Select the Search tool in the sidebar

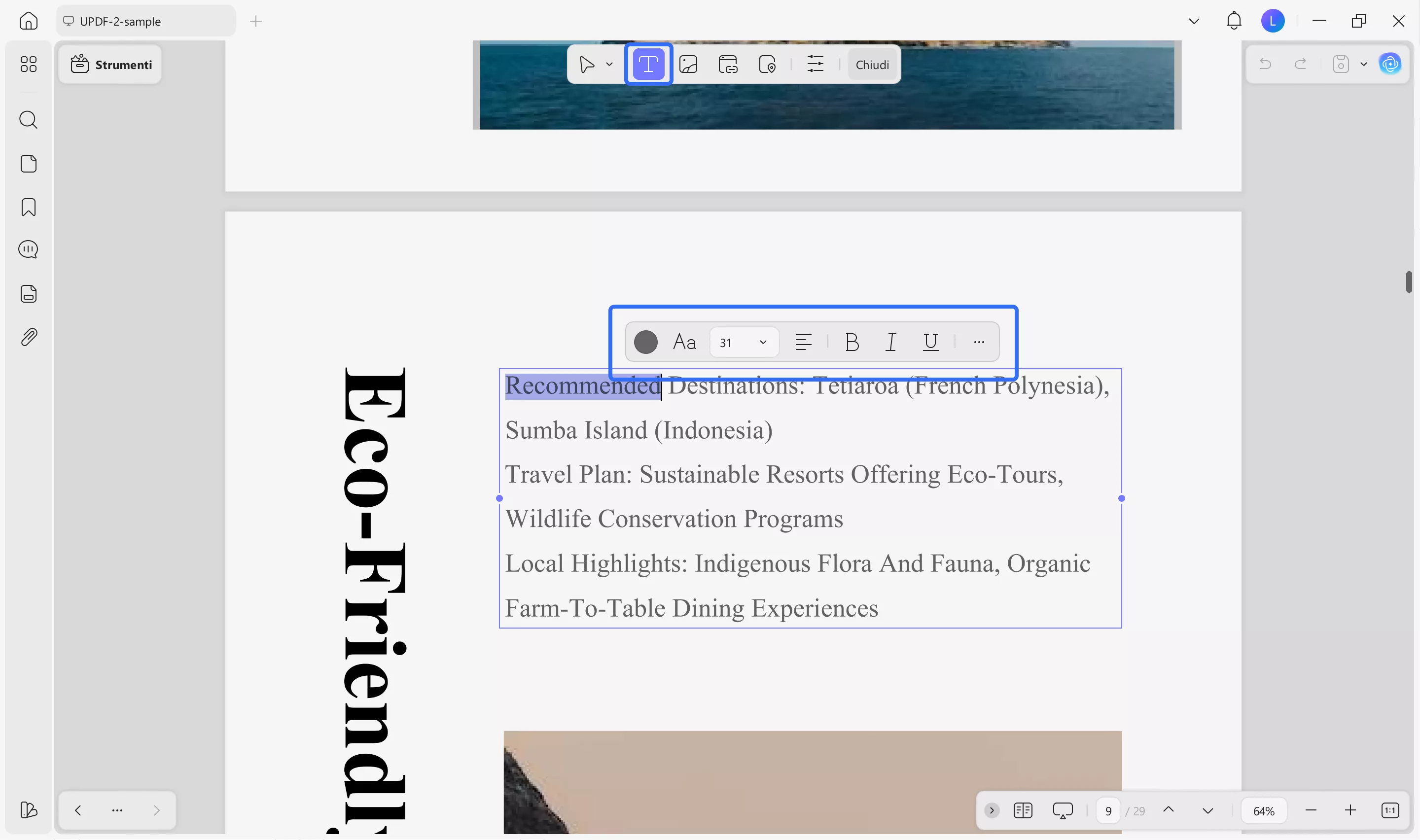click(x=28, y=119)
